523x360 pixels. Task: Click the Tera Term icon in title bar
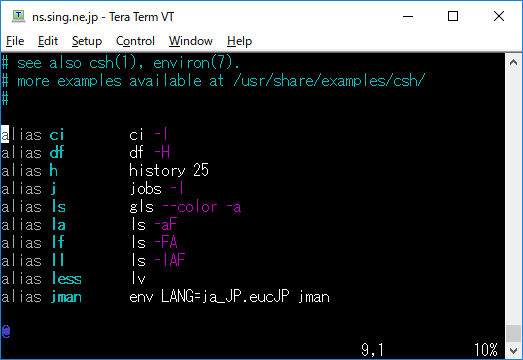pos(18,16)
